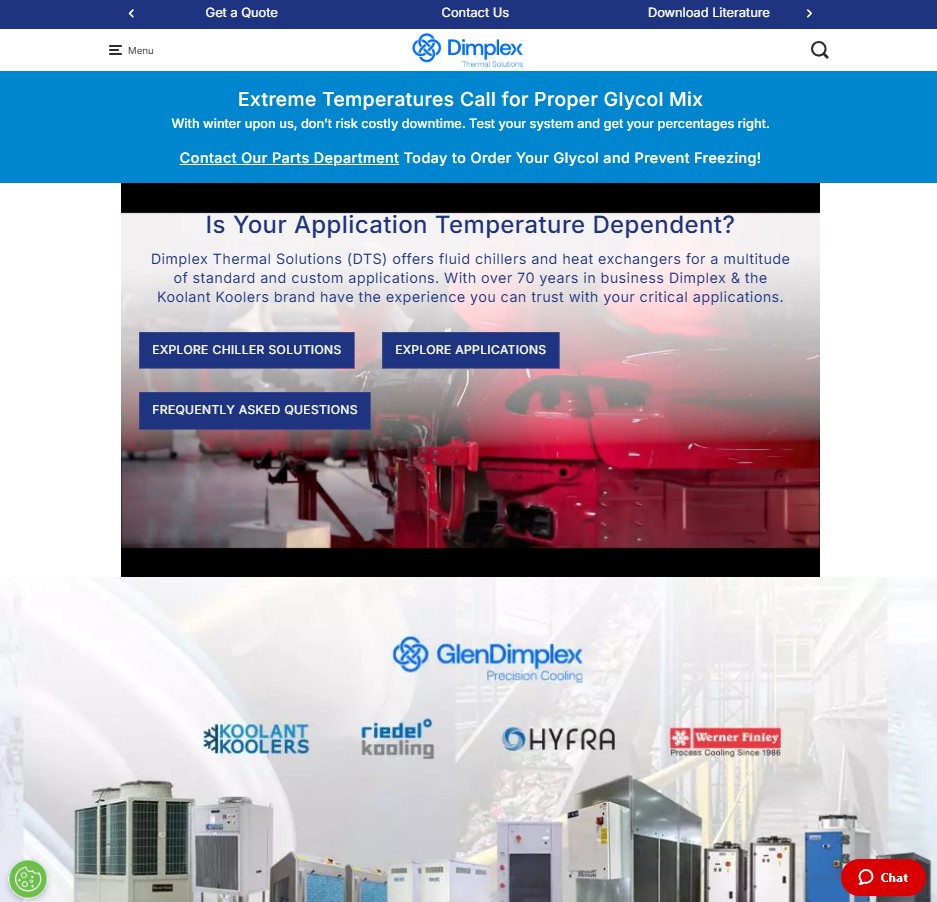Open Download Literature link
The image size is (937, 902).
point(708,13)
